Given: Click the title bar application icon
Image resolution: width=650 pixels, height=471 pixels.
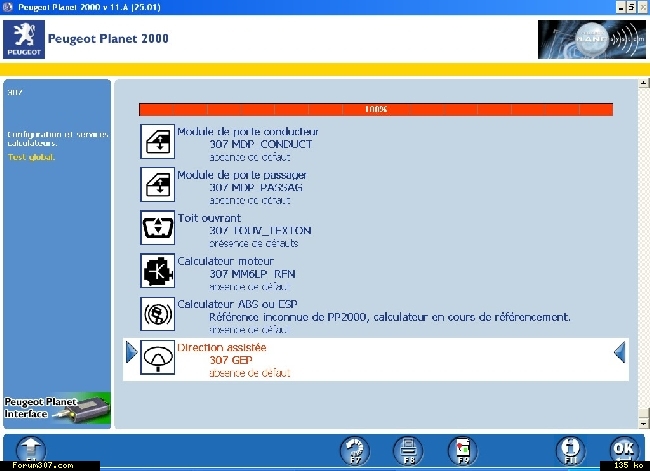Looking at the screenshot, I should (x=7, y=7).
